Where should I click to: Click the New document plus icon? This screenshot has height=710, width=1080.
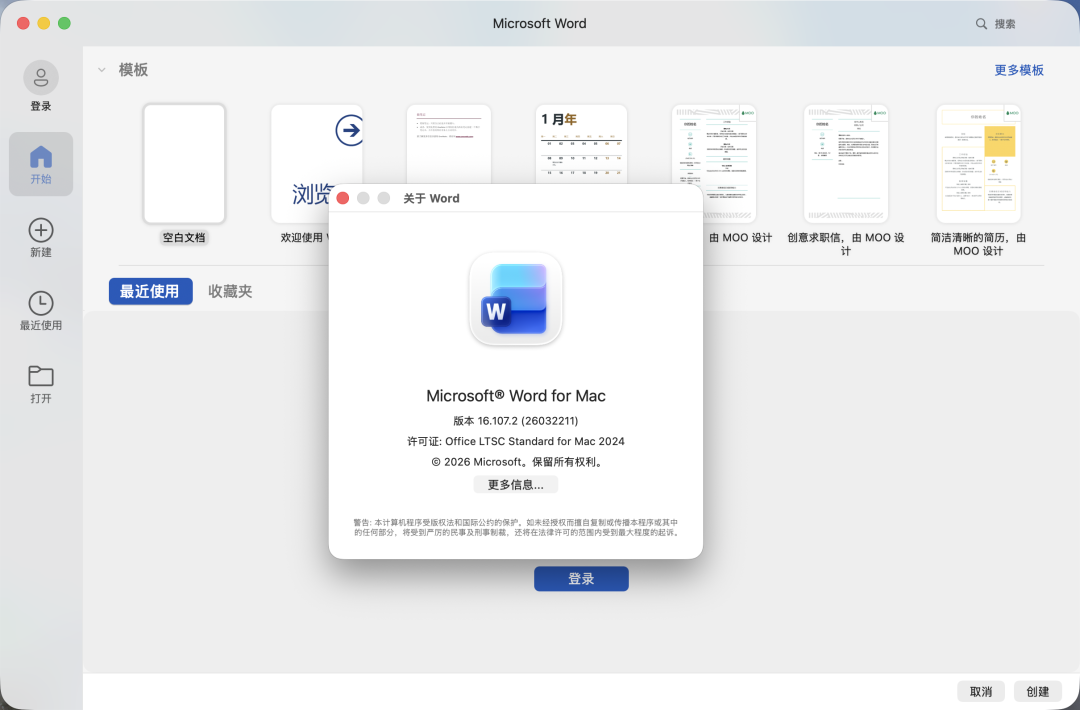[x=41, y=231]
